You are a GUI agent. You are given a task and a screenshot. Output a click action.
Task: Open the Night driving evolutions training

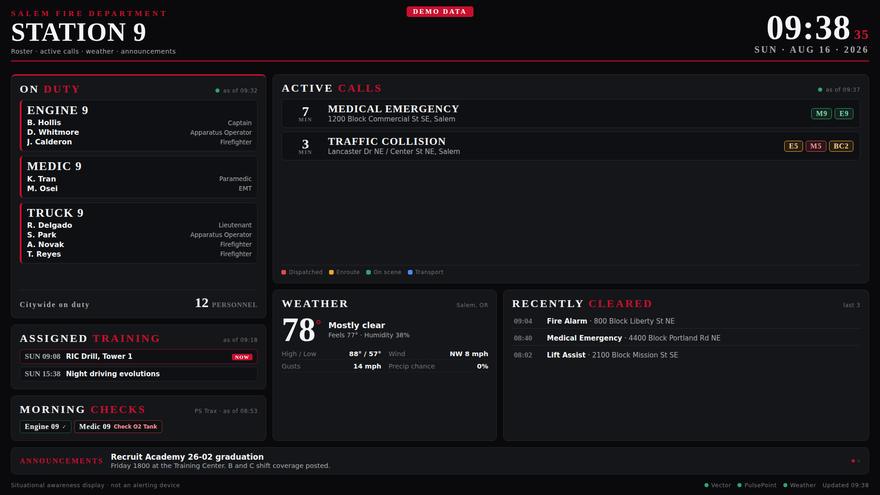point(139,374)
